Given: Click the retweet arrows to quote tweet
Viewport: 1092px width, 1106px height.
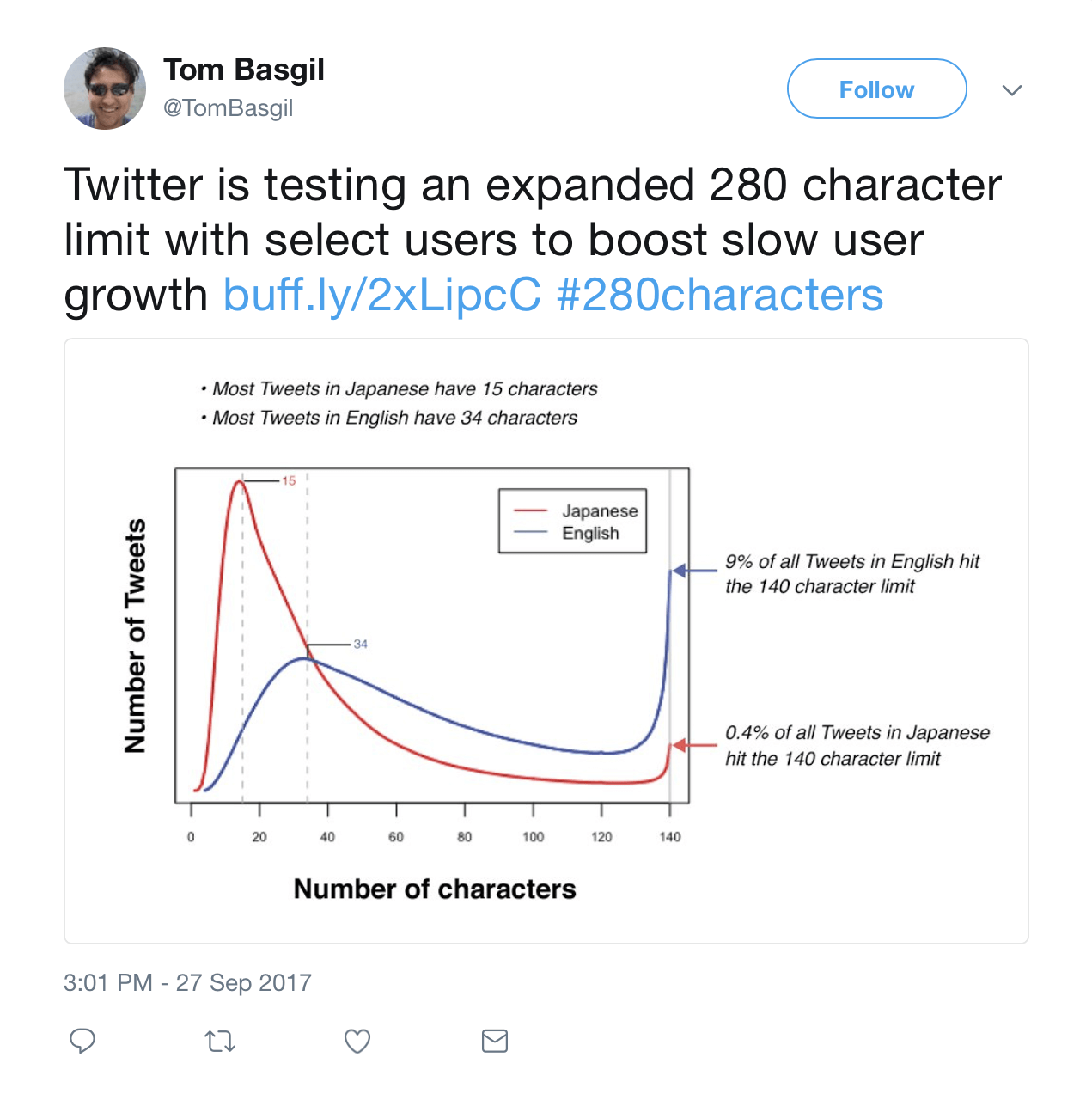Looking at the screenshot, I should (220, 1041).
